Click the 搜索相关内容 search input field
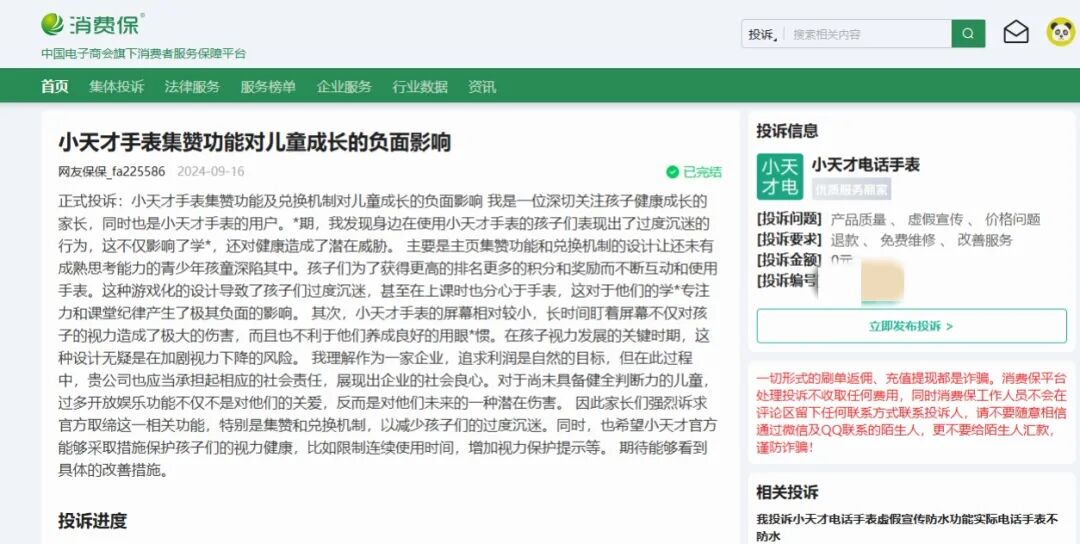The image size is (1080, 544). coord(865,34)
